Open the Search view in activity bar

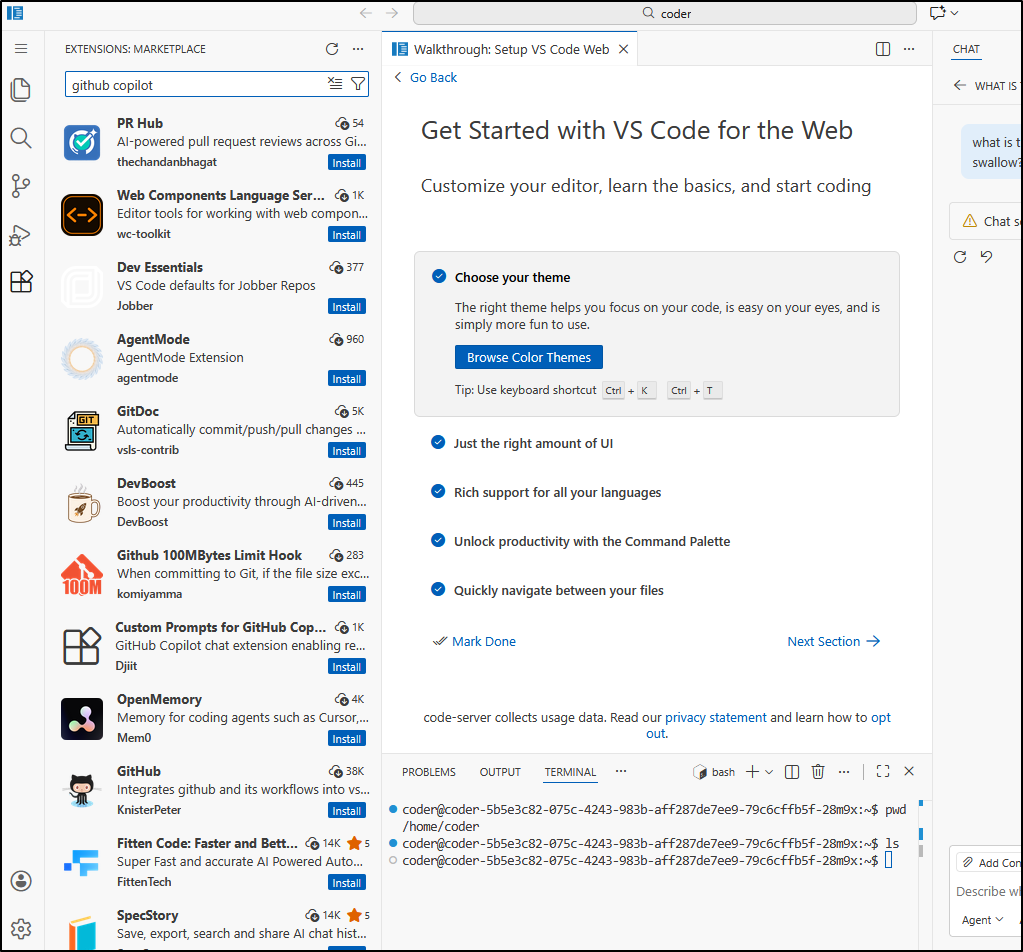point(21,138)
